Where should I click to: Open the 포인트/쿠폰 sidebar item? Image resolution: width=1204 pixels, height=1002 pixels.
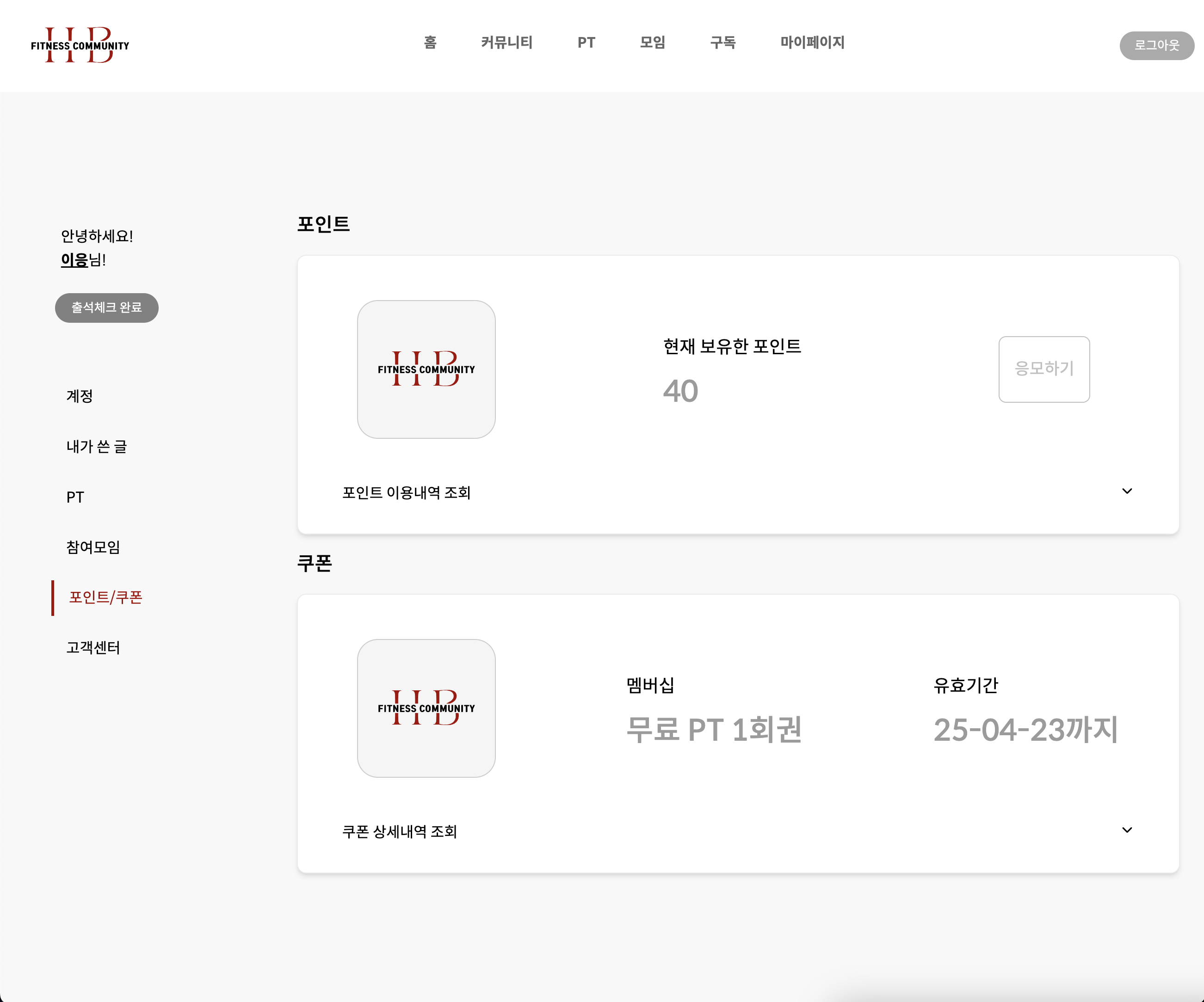(x=105, y=597)
